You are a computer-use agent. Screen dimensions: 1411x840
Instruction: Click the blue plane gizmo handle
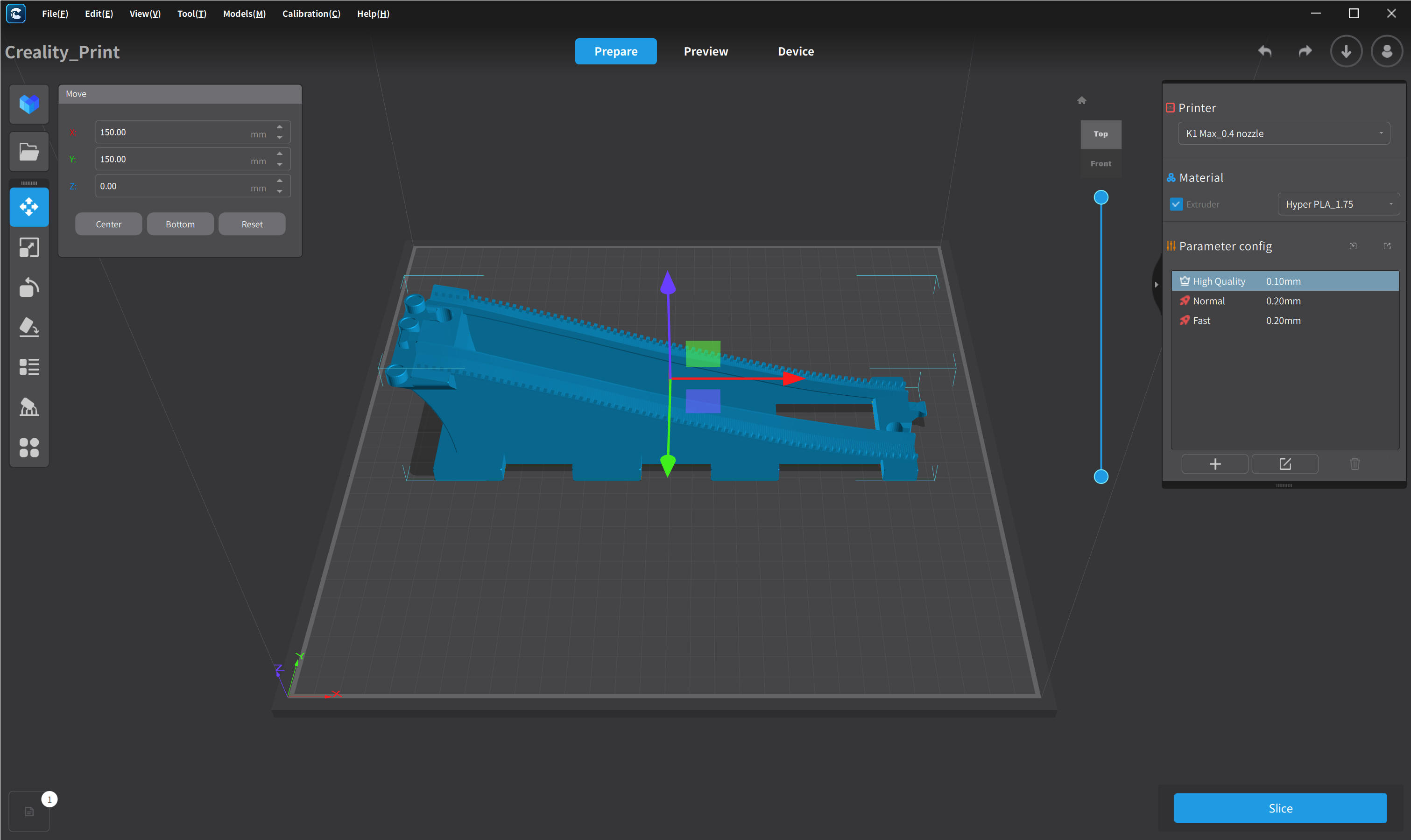[703, 401]
